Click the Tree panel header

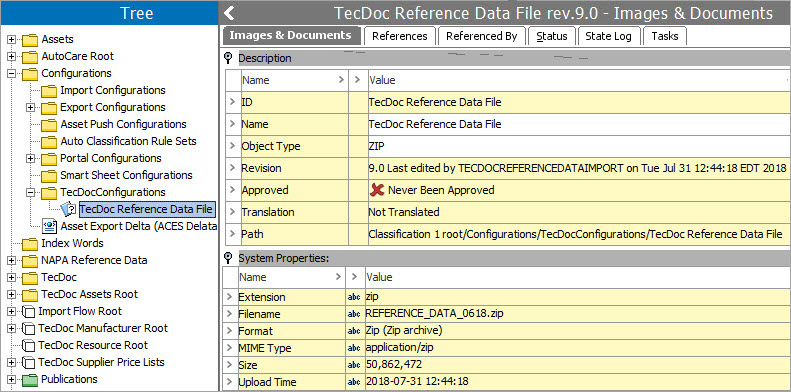pos(109,13)
